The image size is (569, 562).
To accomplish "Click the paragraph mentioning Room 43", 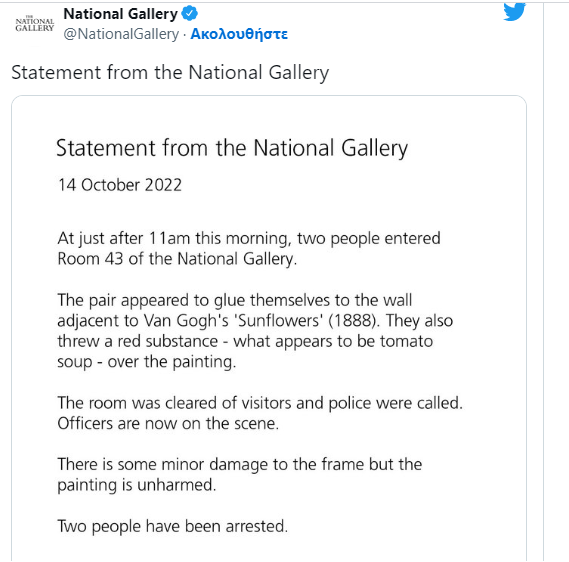I will (249, 249).
